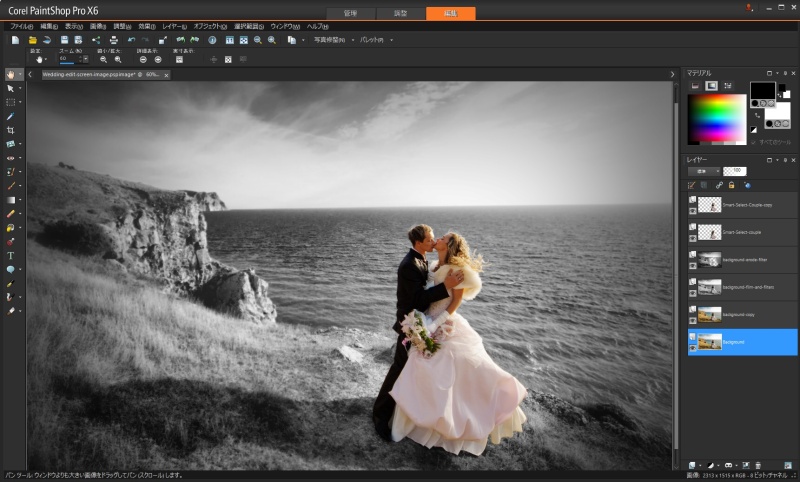Image resolution: width=800 pixels, height=482 pixels.
Task: Toggle visibility of Smart-Select-couple layer
Action: pyautogui.click(x=692, y=238)
